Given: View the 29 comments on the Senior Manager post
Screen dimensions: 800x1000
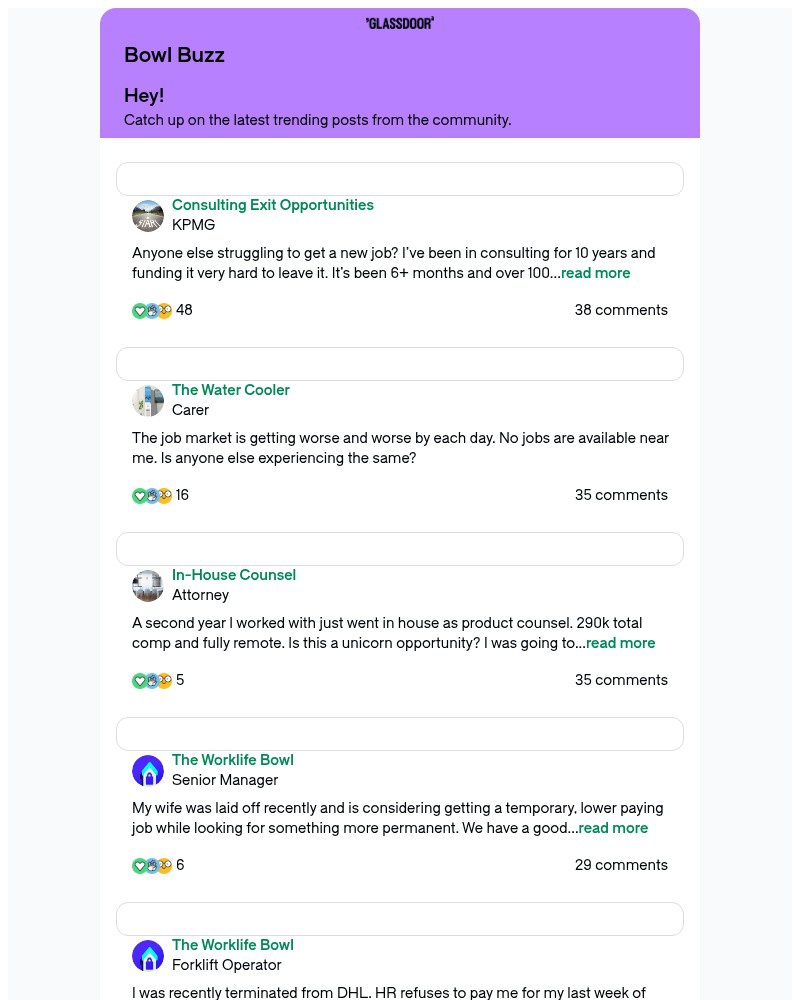Looking at the screenshot, I should point(621,865).
